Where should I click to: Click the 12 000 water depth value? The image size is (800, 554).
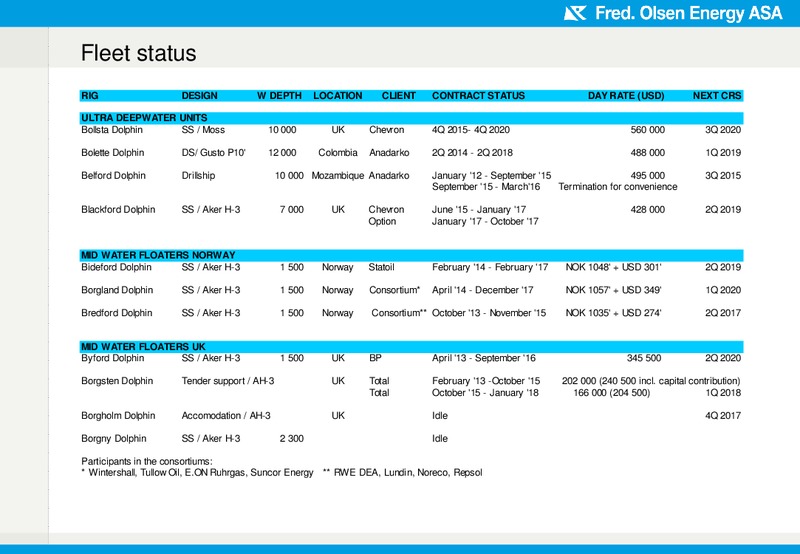click(282, 153)
